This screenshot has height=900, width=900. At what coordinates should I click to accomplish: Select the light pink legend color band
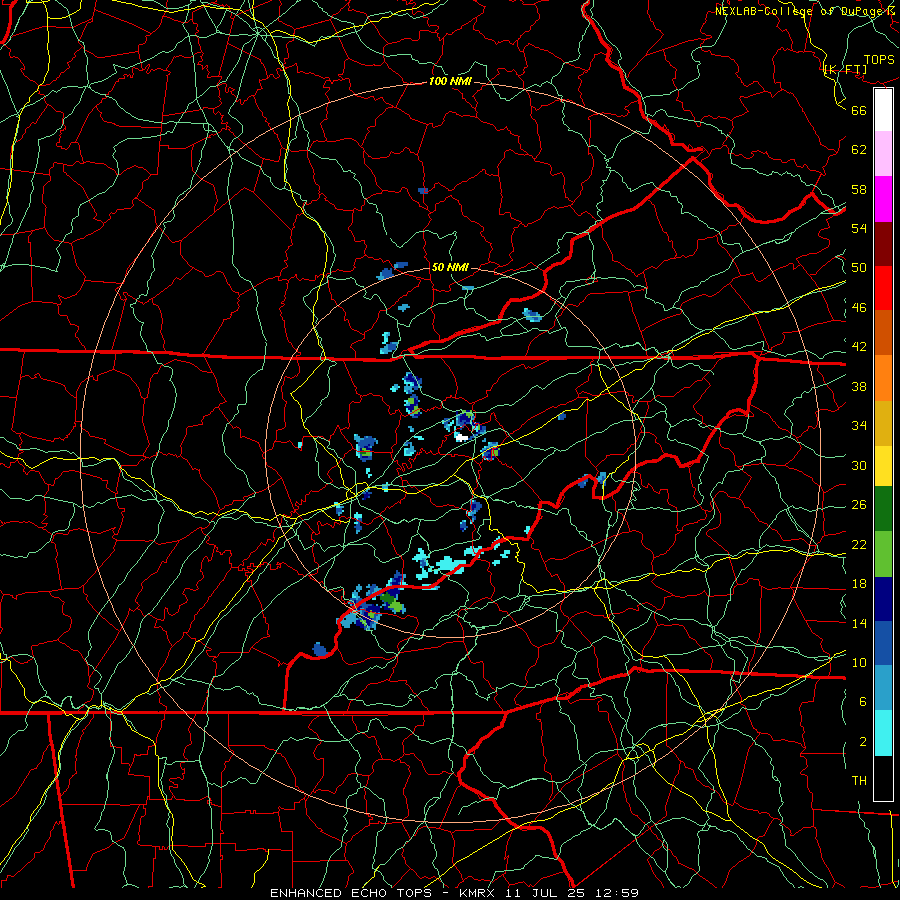(883, 154)
